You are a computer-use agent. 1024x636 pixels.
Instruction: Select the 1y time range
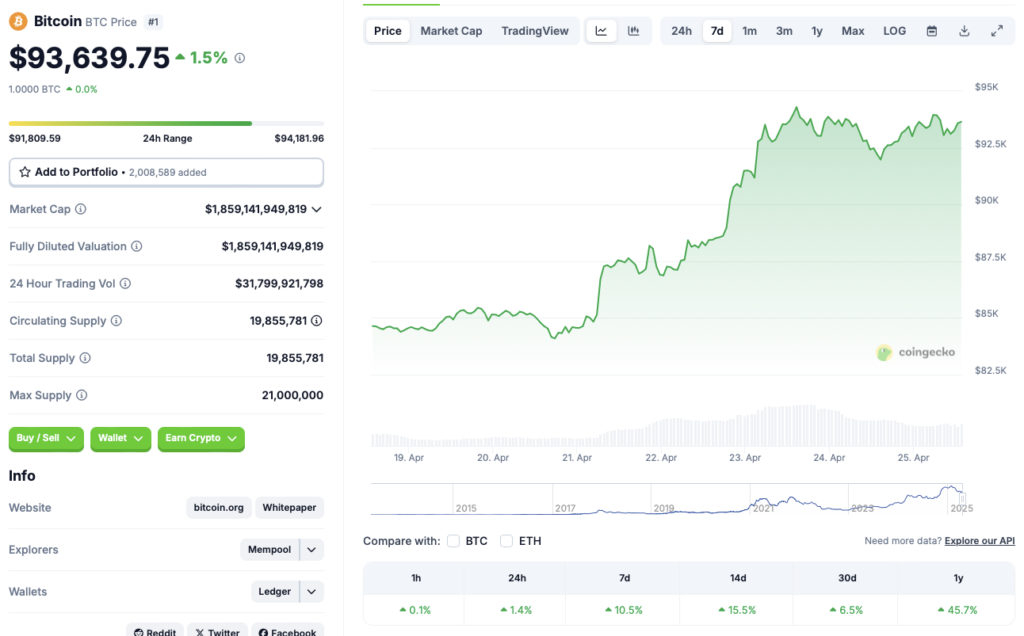(x=817, y=31)
